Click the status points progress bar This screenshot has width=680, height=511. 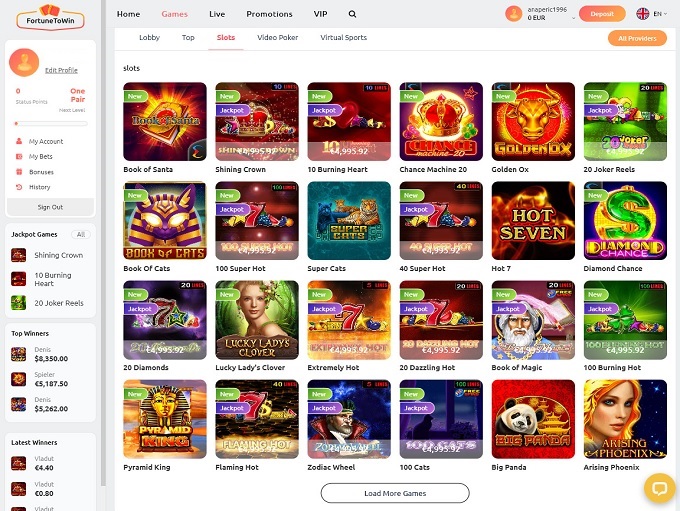point(51,124)
